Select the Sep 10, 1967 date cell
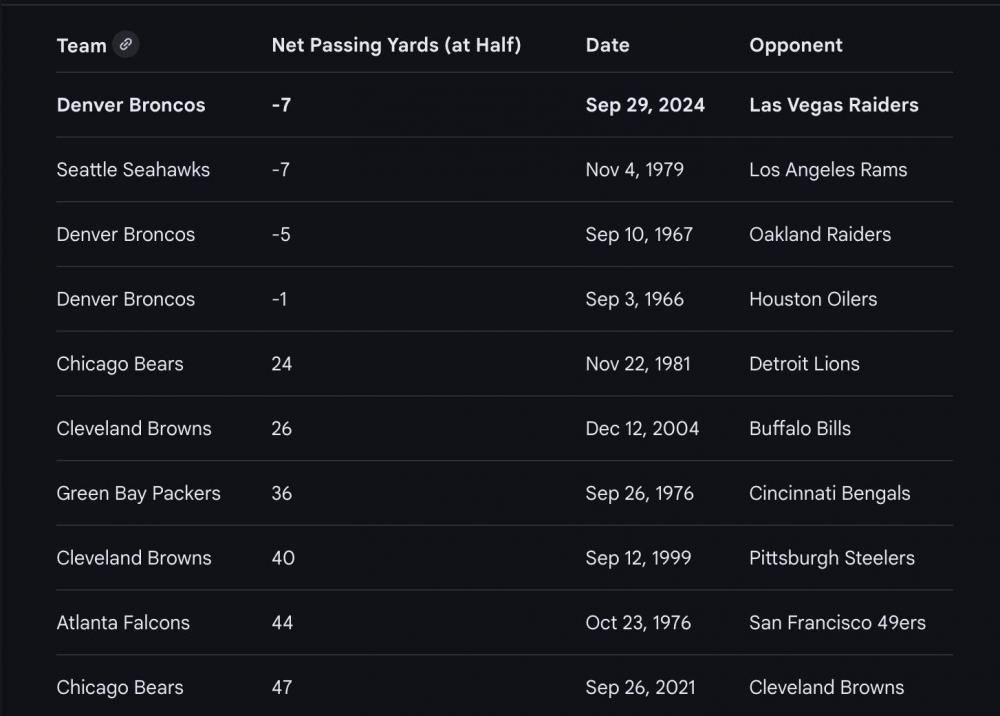Screen dimensions: 1000x716 click(x=638, y=235)
